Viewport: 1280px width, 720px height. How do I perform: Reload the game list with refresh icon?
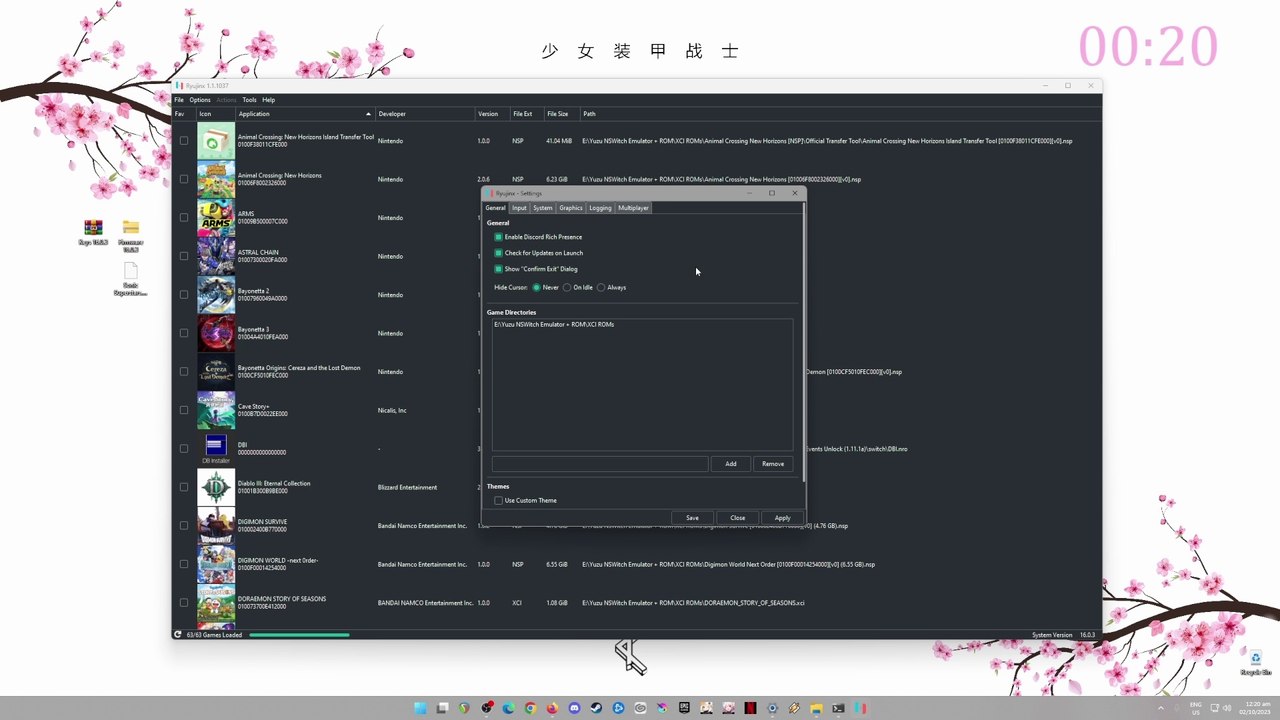click(x=178, y=634)
